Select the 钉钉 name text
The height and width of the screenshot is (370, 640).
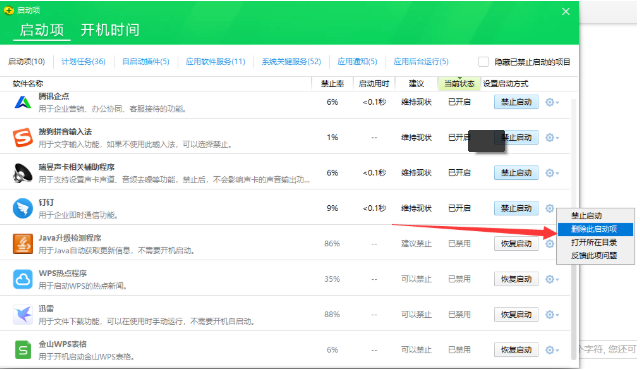point(46,202)
